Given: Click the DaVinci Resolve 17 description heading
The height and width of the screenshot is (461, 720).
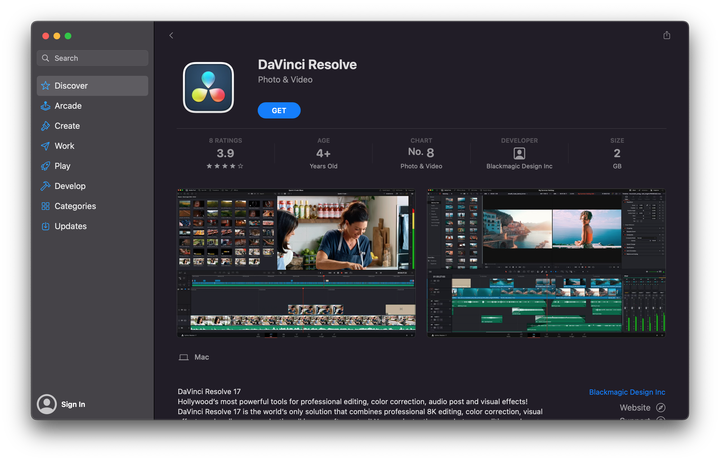Looking at the screenshot, I should 209,392.
